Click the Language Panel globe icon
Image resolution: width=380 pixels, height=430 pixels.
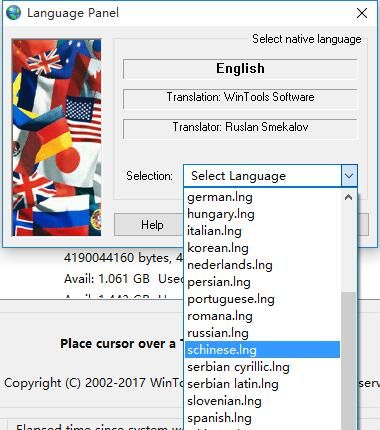14,13
